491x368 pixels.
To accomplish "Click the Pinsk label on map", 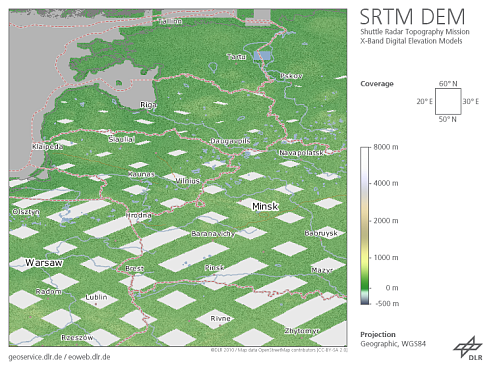I will 214,268.
